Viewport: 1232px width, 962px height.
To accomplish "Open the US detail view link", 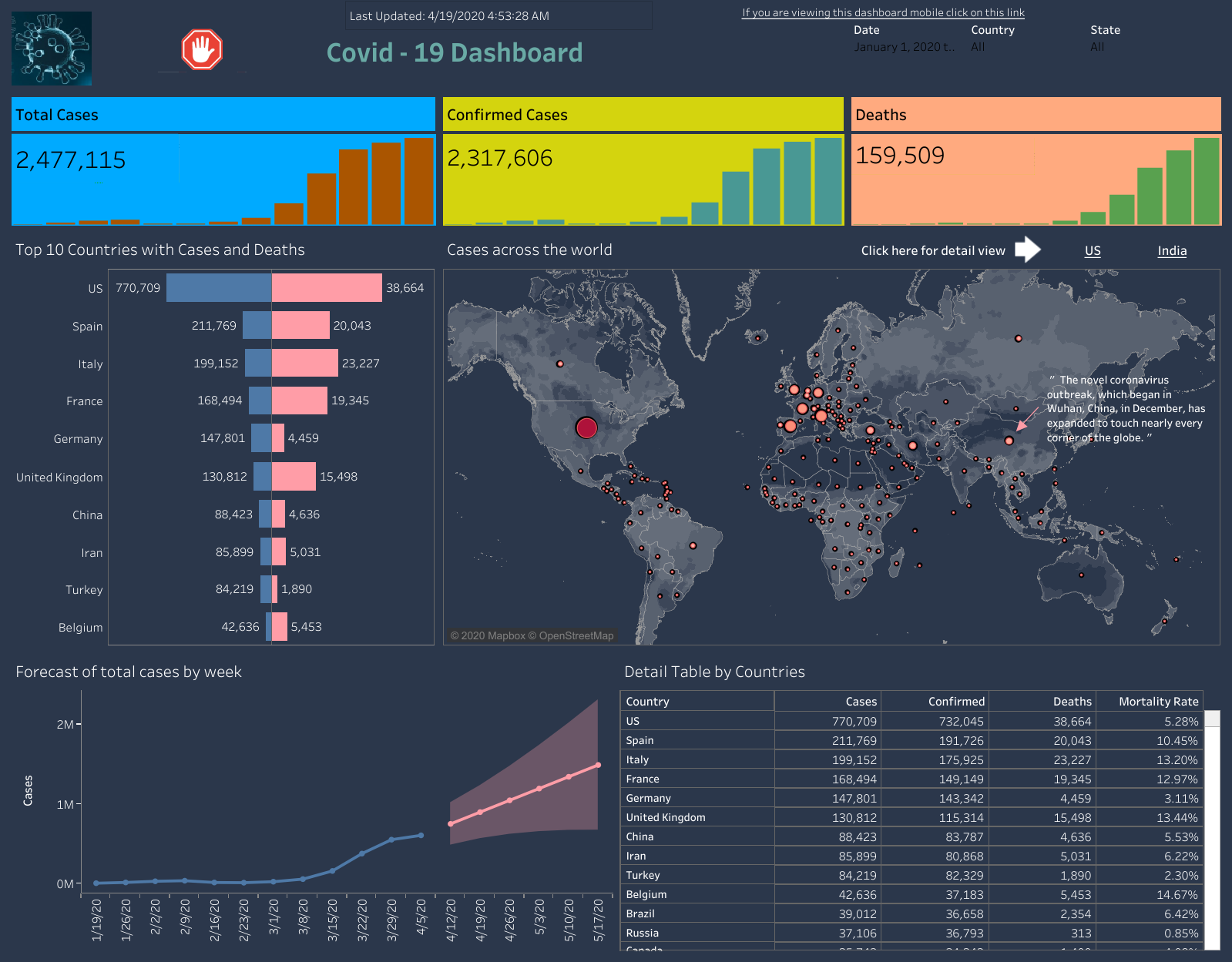I will click(1092, 251).
